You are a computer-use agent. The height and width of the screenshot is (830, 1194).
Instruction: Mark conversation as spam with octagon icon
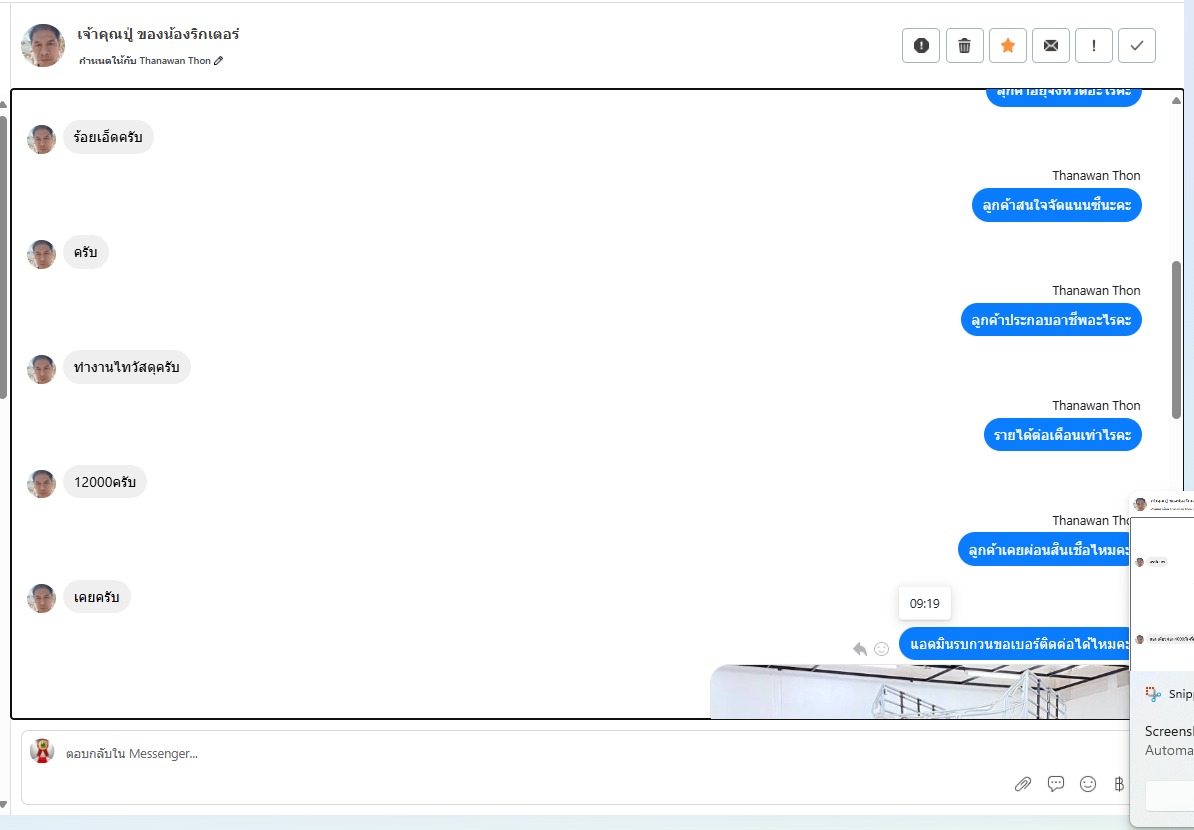(x=921, y=46)
